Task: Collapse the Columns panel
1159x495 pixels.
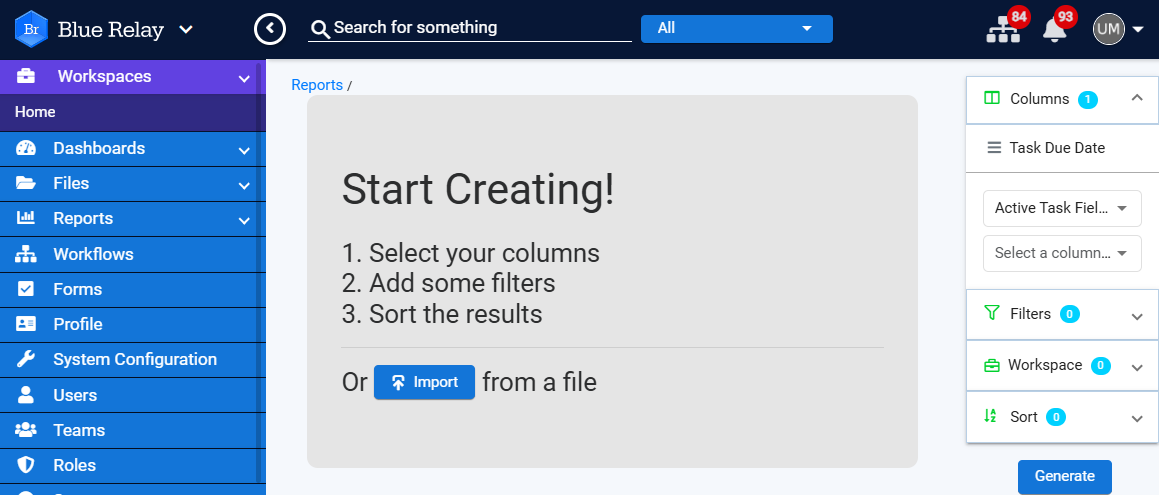Action: (1137, 98)
